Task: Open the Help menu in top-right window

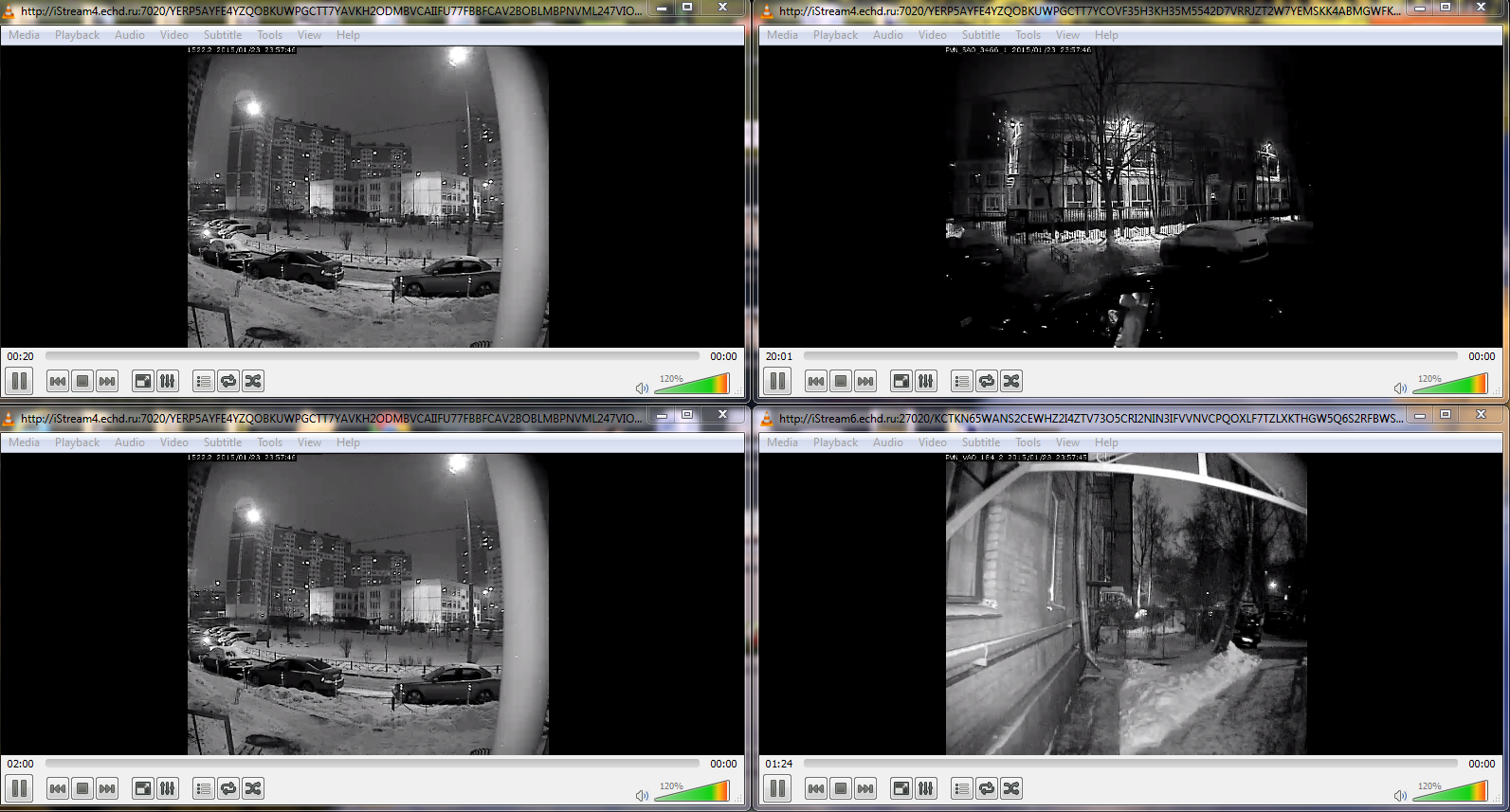Action: (1106, 35)
